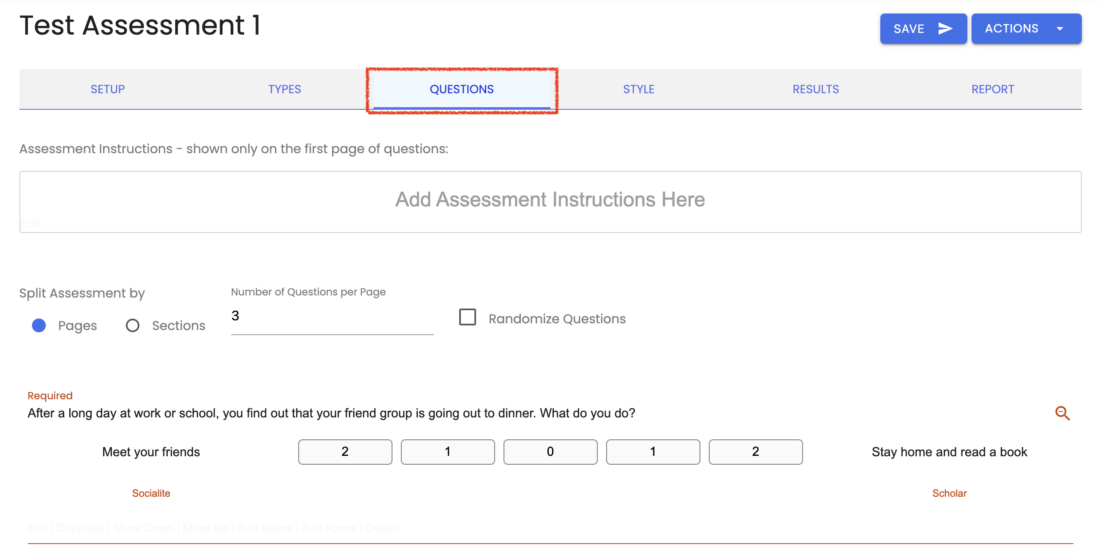Open the Results tab
Screen dimensions: 1100x547
815,89
